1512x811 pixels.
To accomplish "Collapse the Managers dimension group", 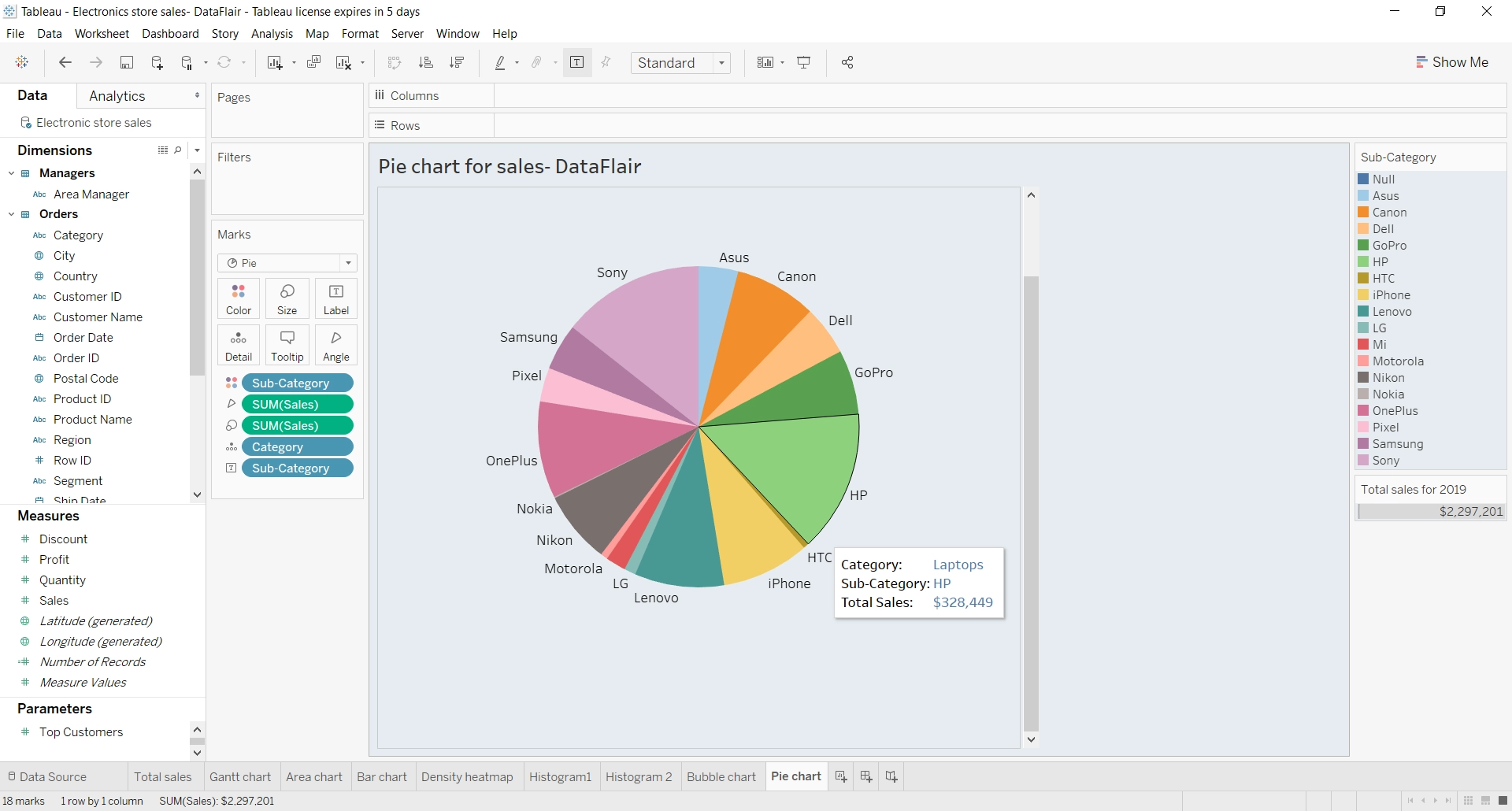I will (11, 172).
